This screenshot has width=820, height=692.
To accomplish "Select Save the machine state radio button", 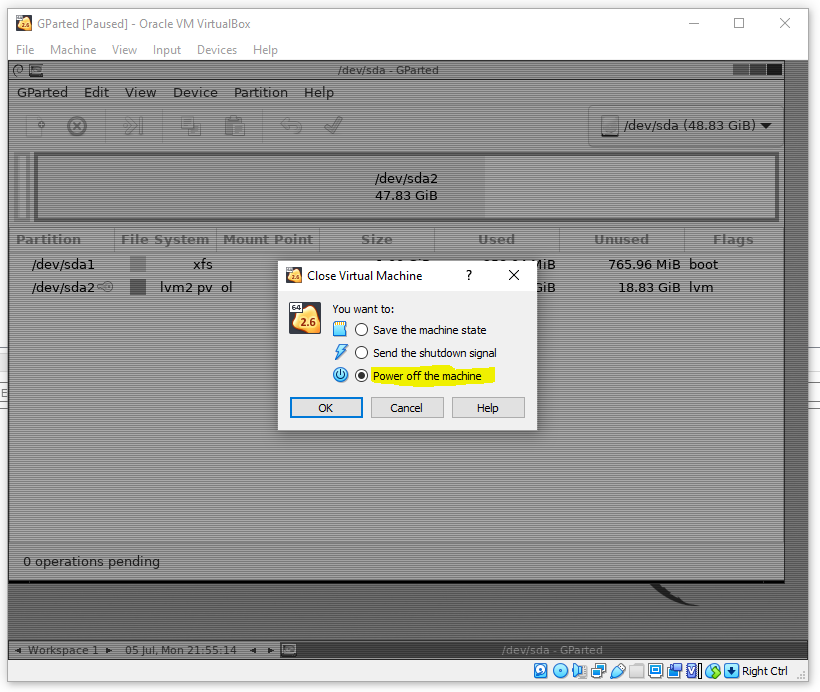I will coord(361,330).
